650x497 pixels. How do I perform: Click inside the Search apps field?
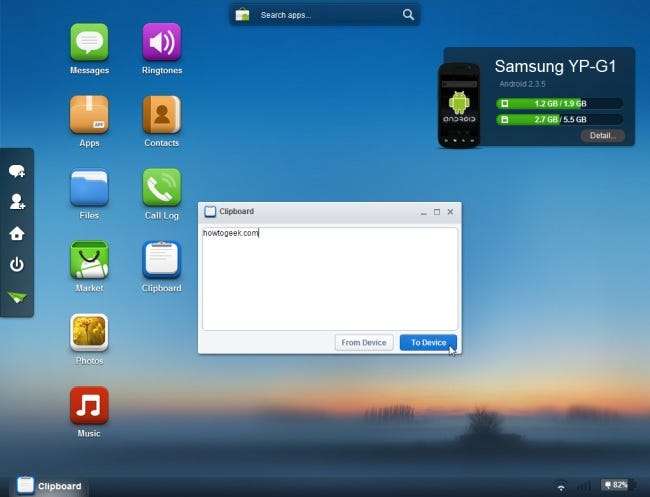coord(325,15)
